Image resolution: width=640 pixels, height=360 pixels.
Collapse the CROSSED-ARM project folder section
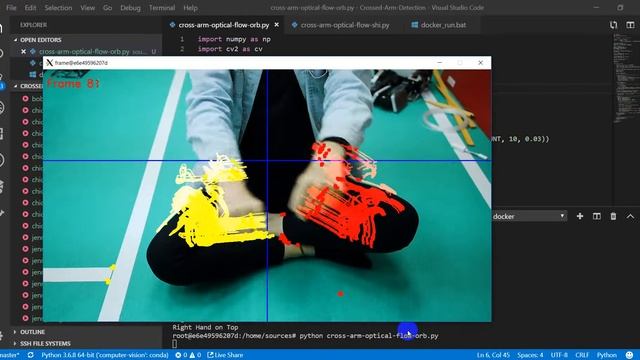pos(29,86)
